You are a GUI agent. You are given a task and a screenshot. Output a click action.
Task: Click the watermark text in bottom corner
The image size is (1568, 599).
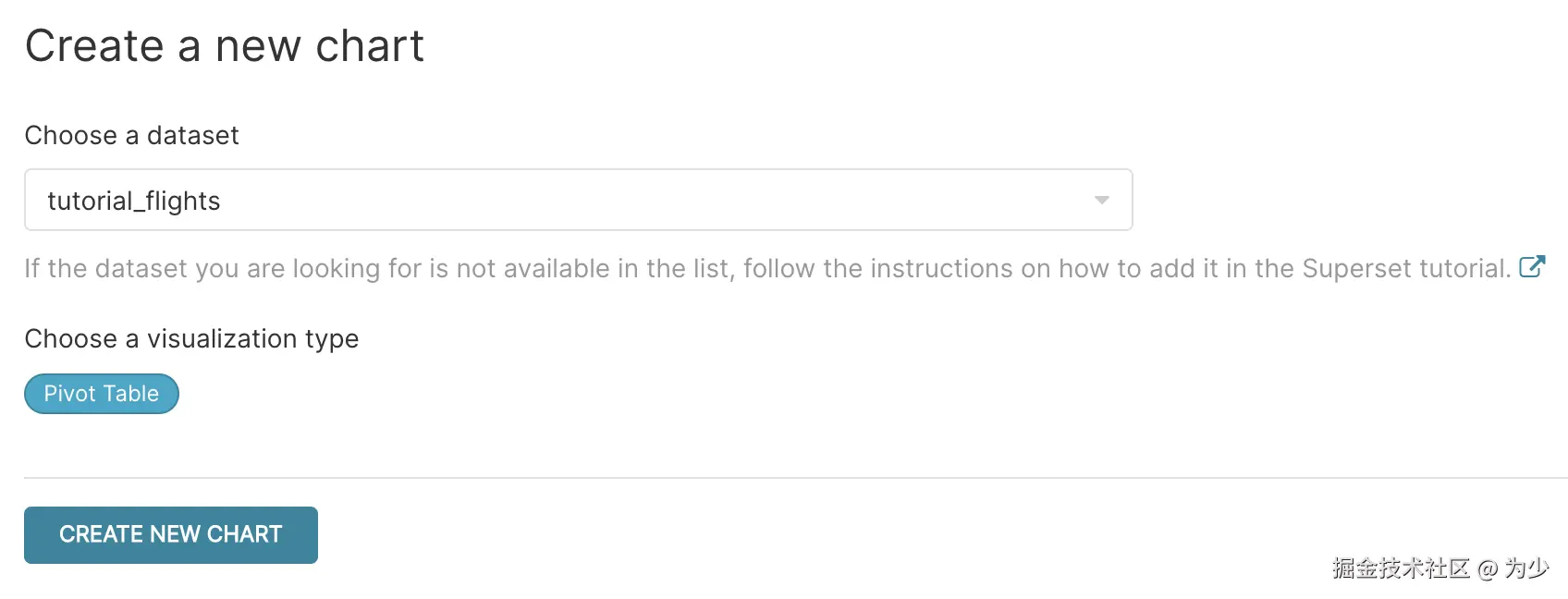[x=1439, y=568]
